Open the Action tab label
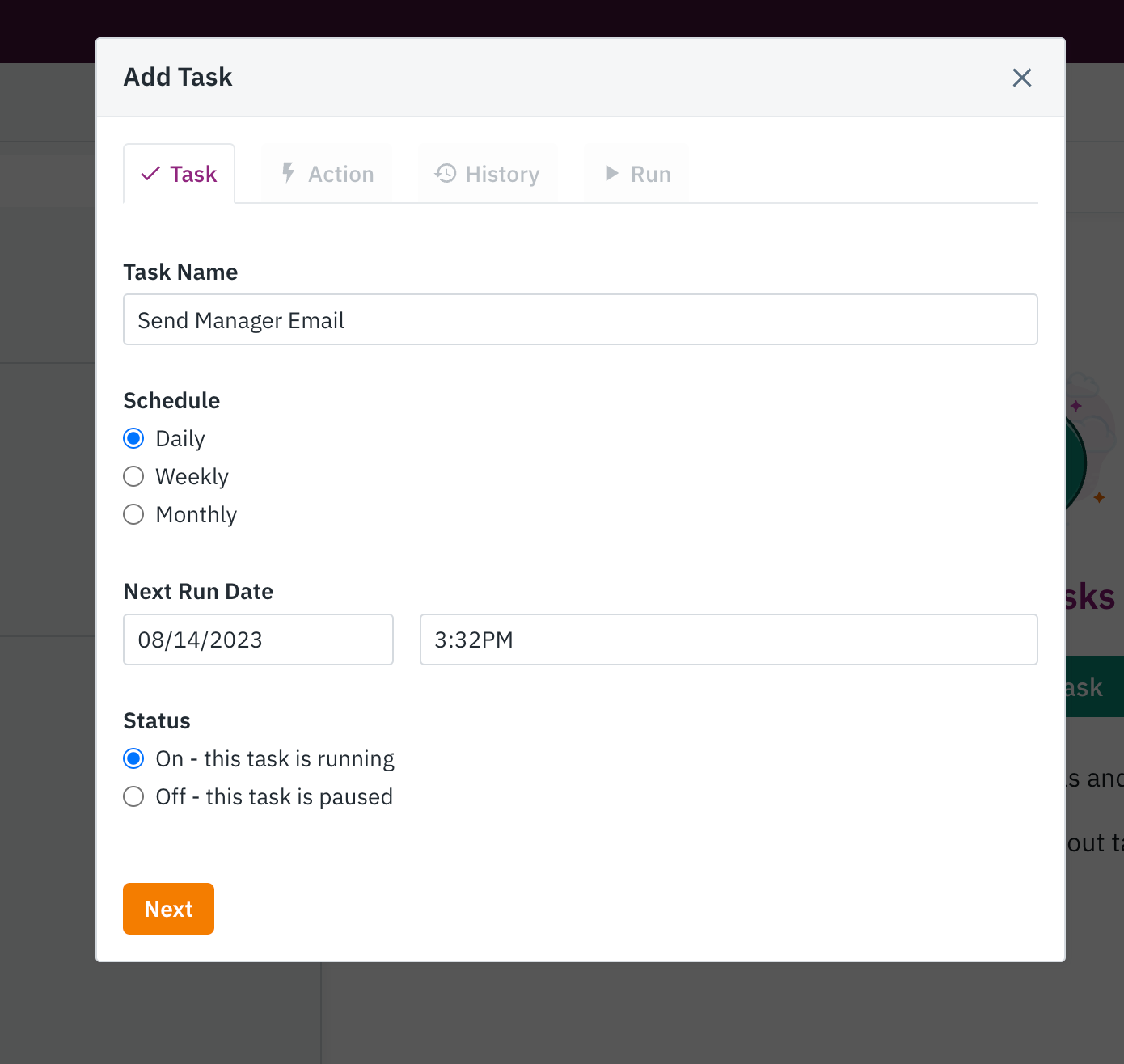 click(341, 174)
